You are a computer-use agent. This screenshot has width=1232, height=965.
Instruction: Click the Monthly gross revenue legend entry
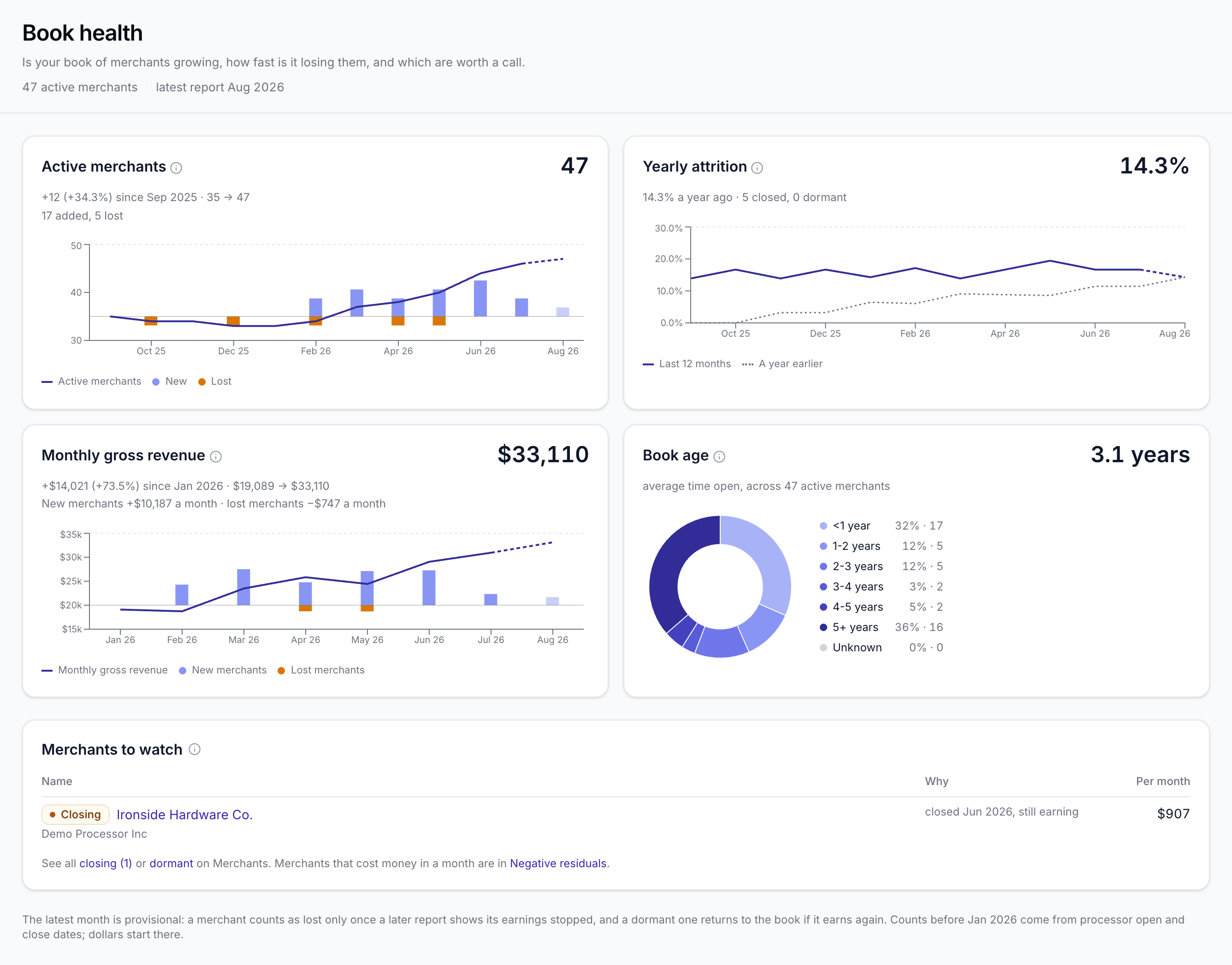105,670
